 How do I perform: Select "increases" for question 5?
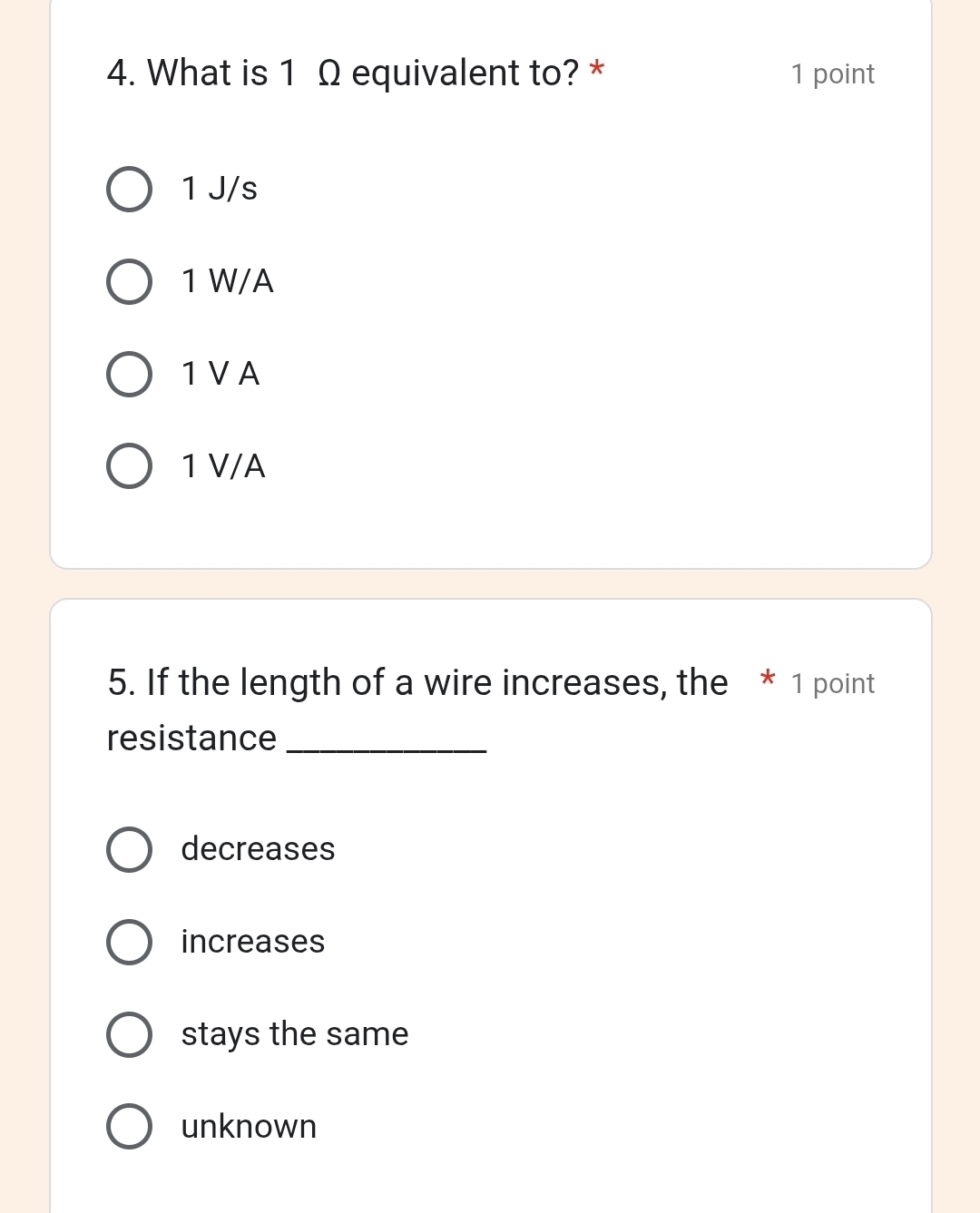(128, 943)
